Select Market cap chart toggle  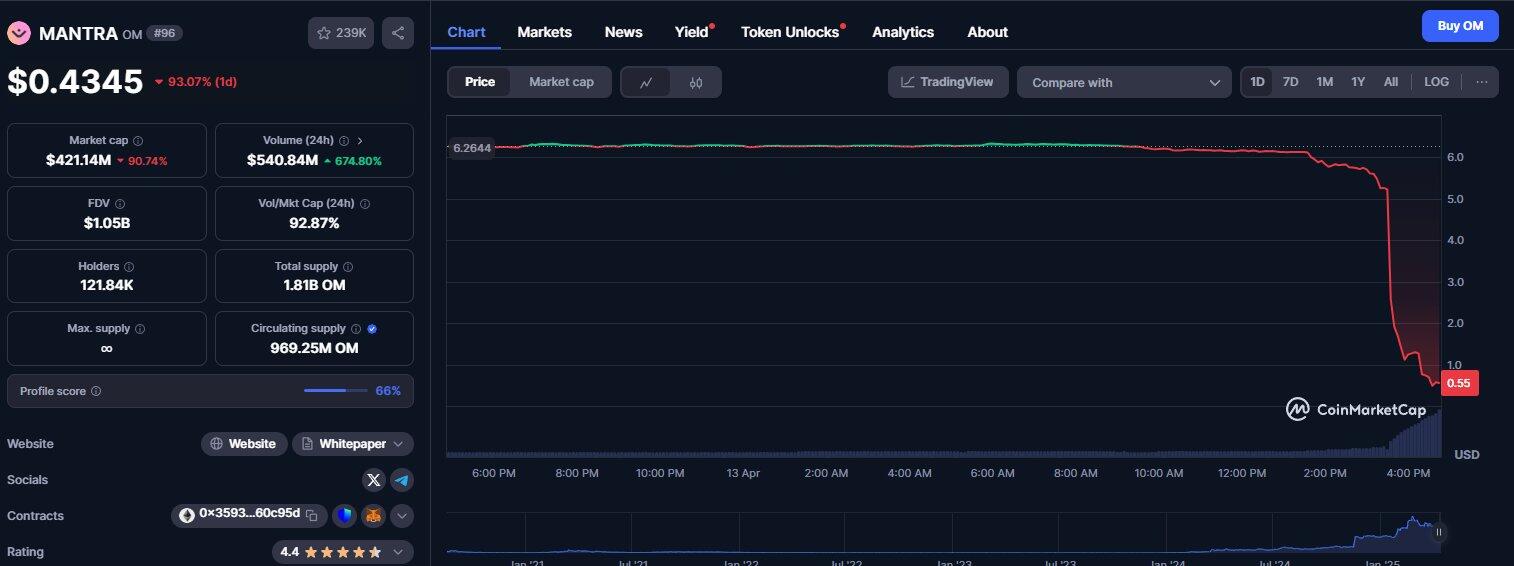[x=561, y=82]
